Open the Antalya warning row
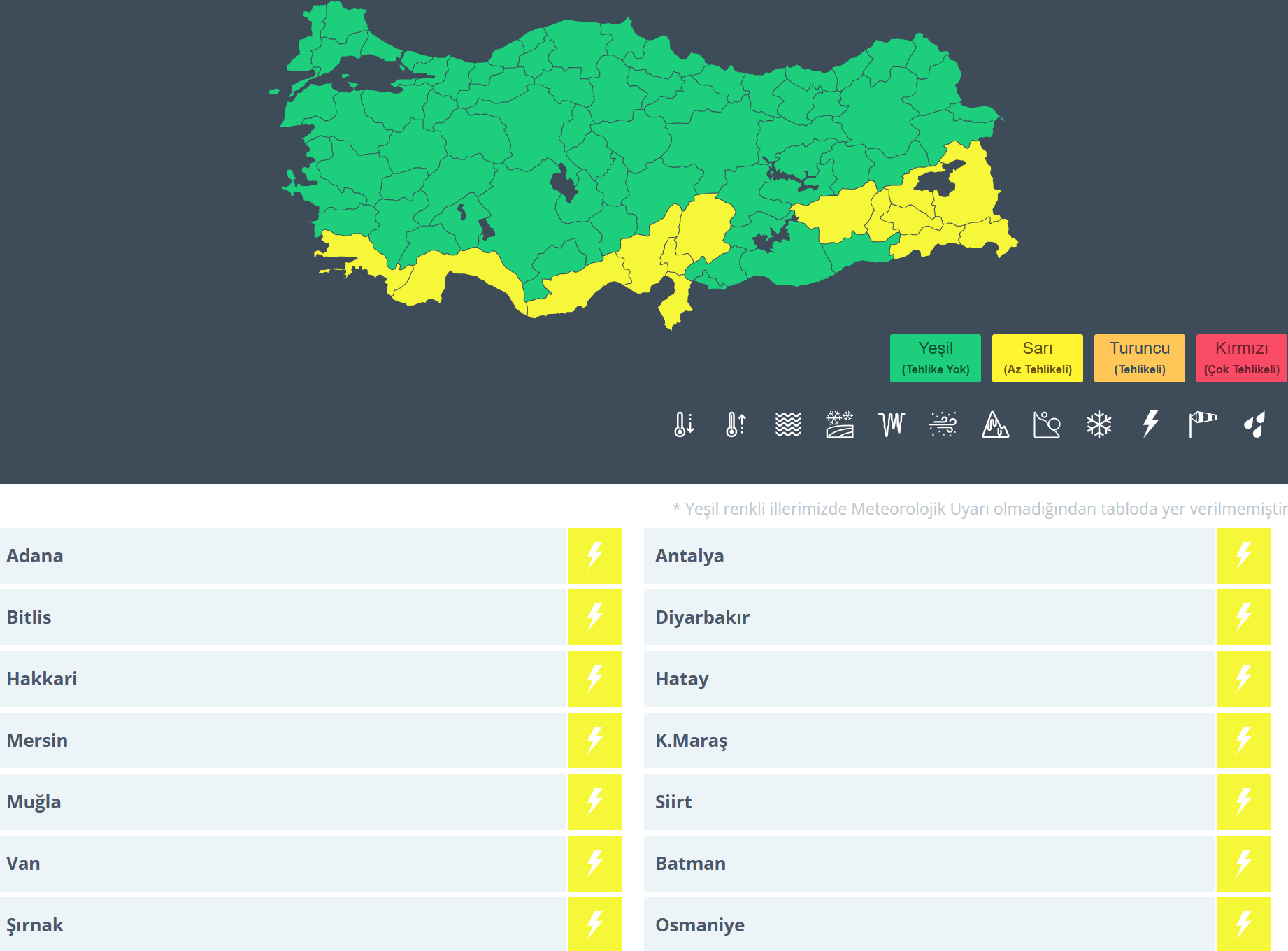 929,556
